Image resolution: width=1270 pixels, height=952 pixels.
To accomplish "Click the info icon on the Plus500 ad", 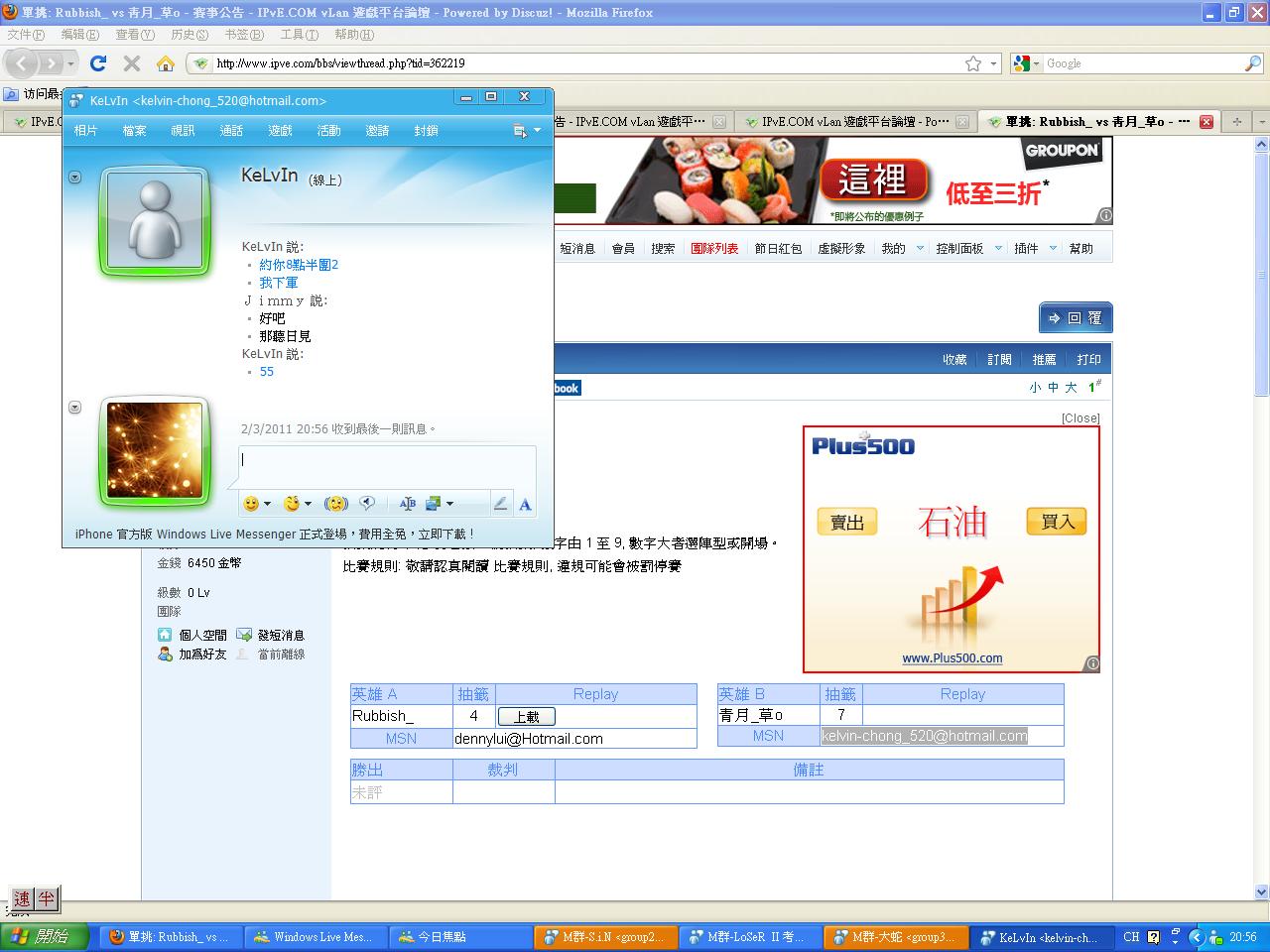I will click(1092, 663).
